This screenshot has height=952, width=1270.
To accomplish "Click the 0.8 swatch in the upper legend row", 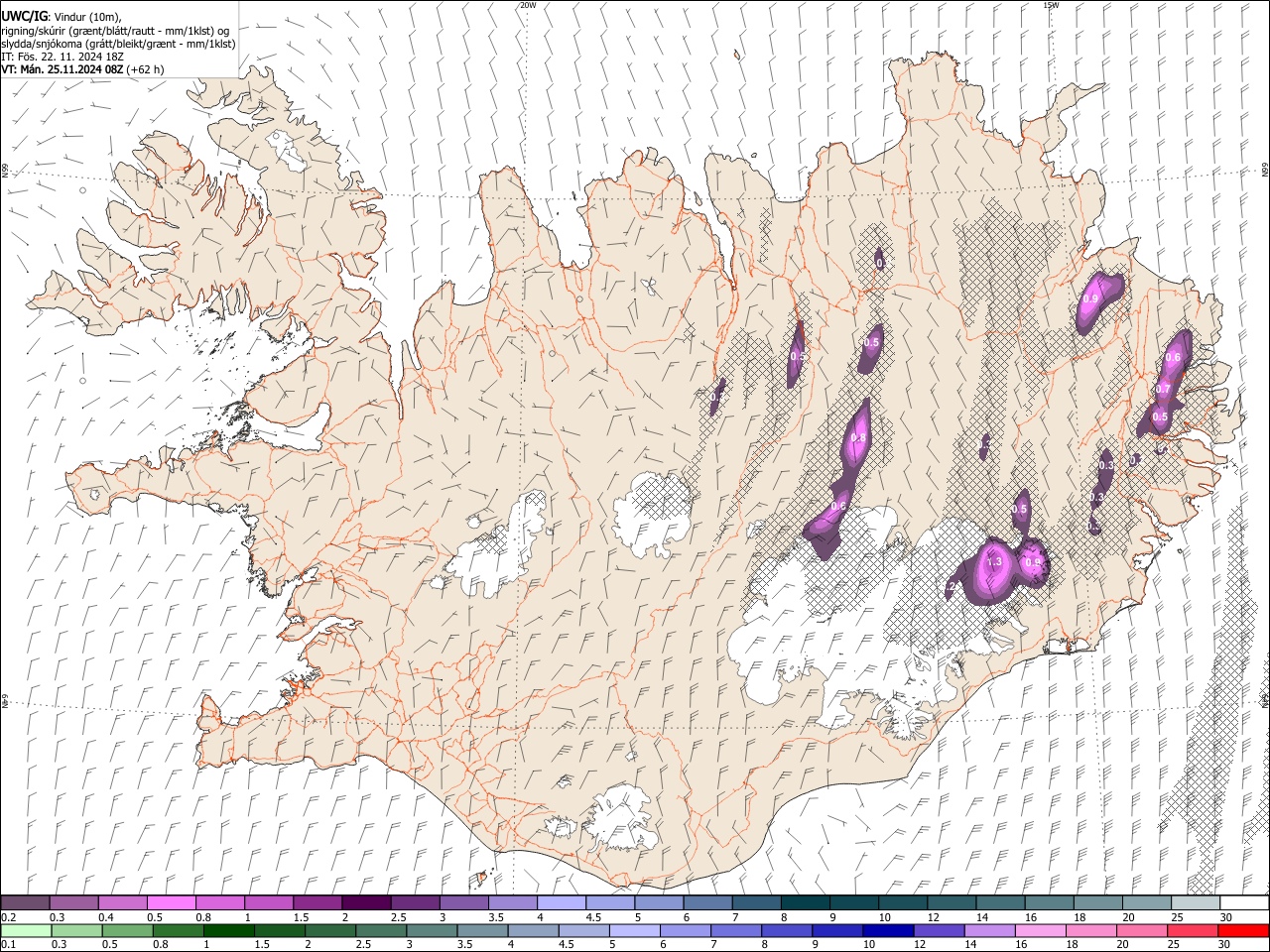I will pyautogui.click(x=219, y=902).
